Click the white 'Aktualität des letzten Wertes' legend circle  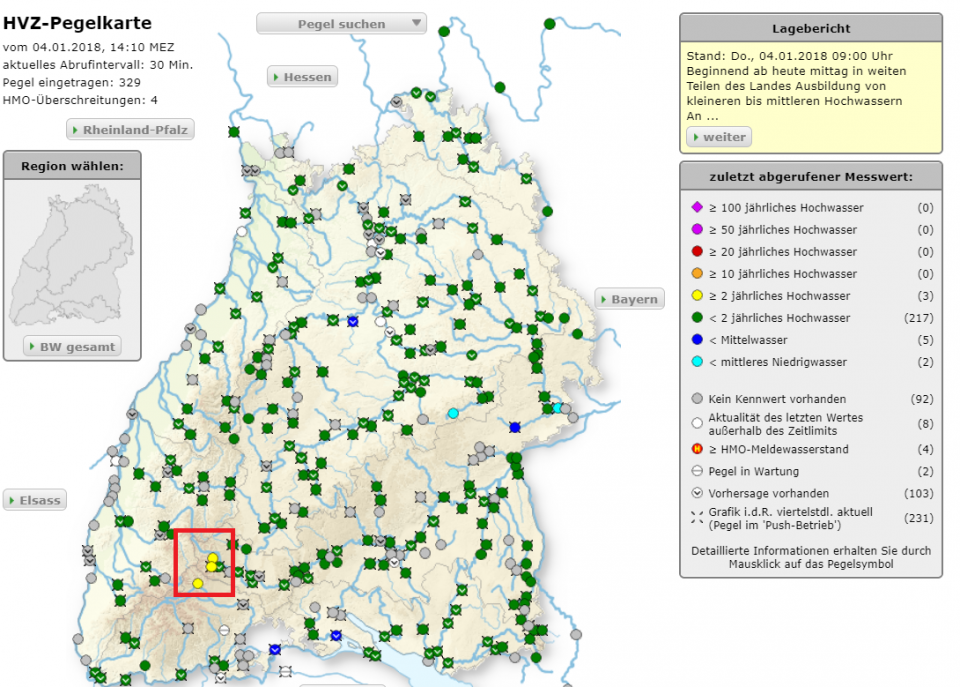pos(697,423)
